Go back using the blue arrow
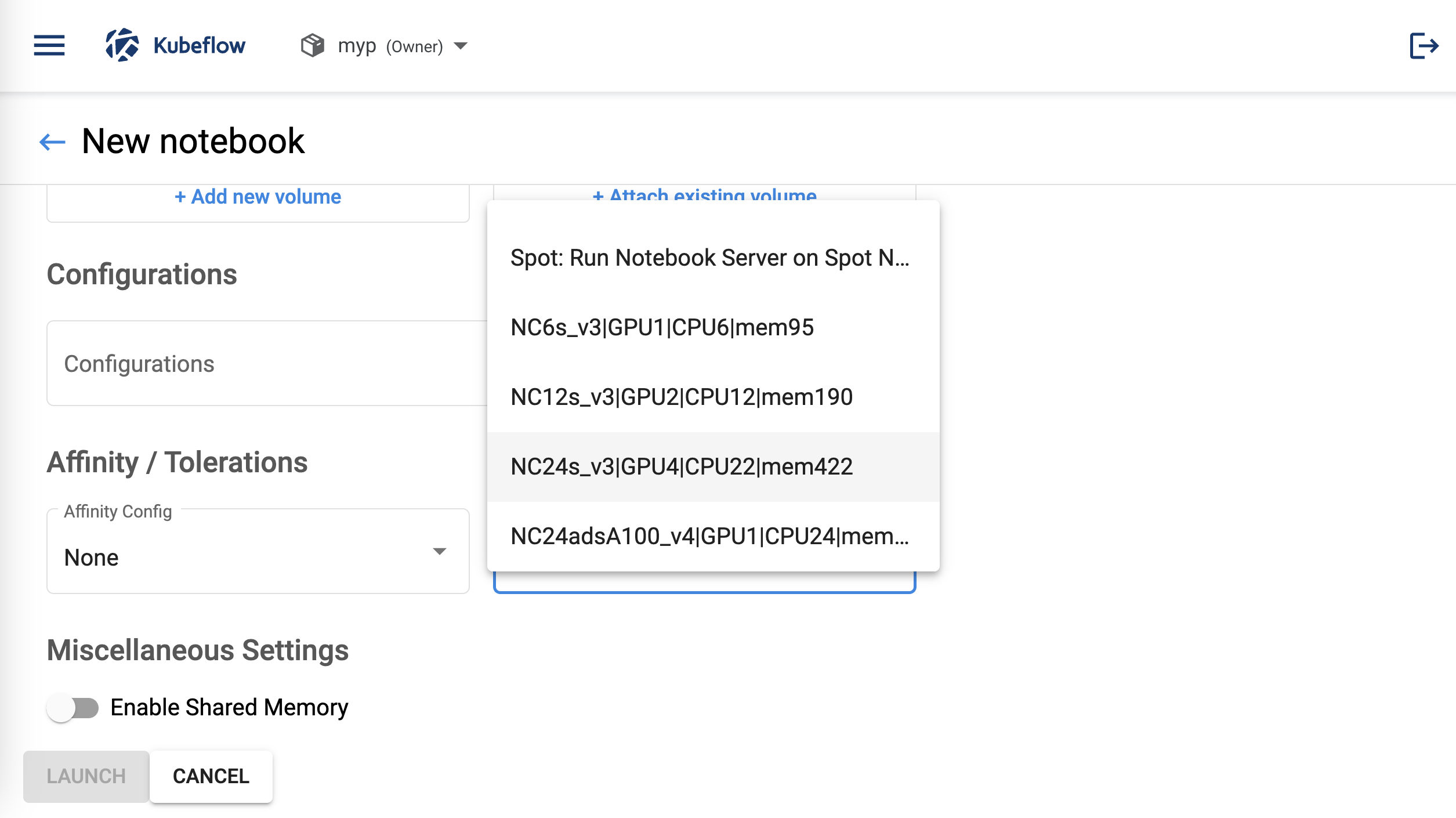 tap(52, 142)
